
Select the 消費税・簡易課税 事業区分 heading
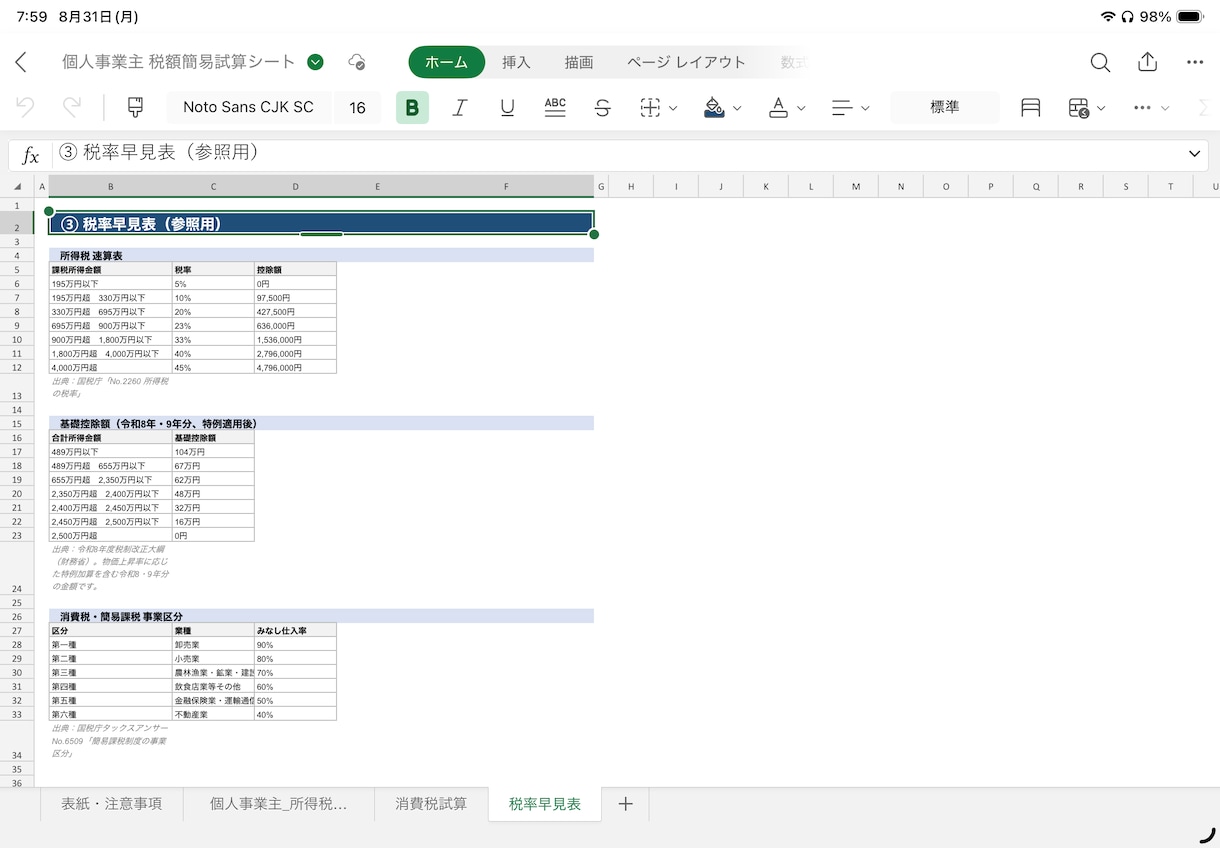[x=321, y=617]
